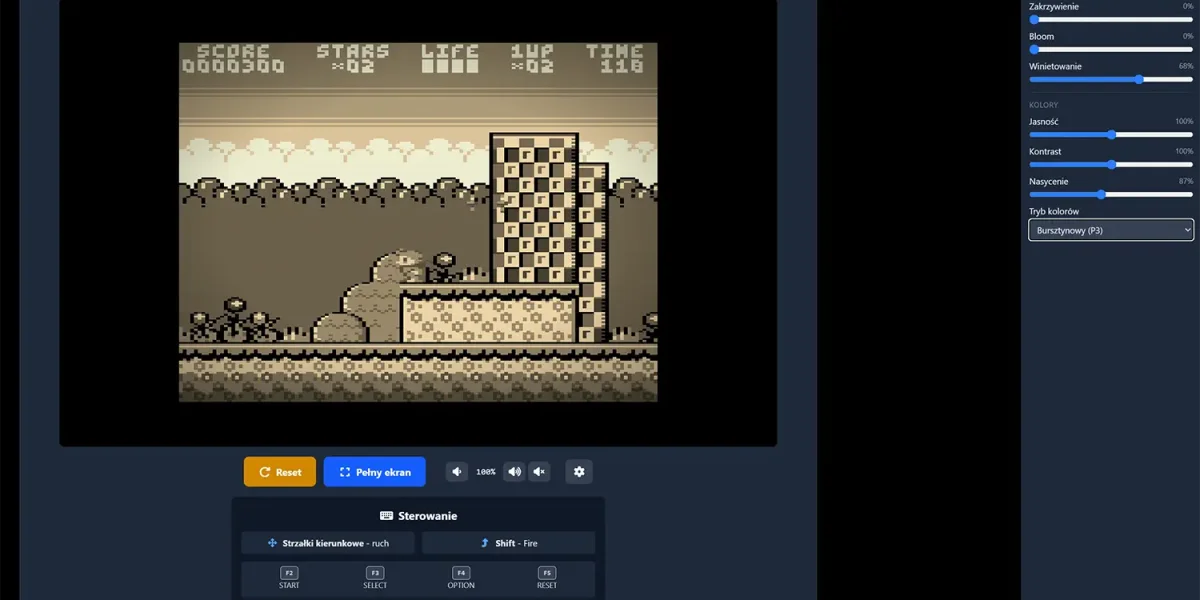
Task: Click the Jasność slider handle
Action: [1112, 134]
